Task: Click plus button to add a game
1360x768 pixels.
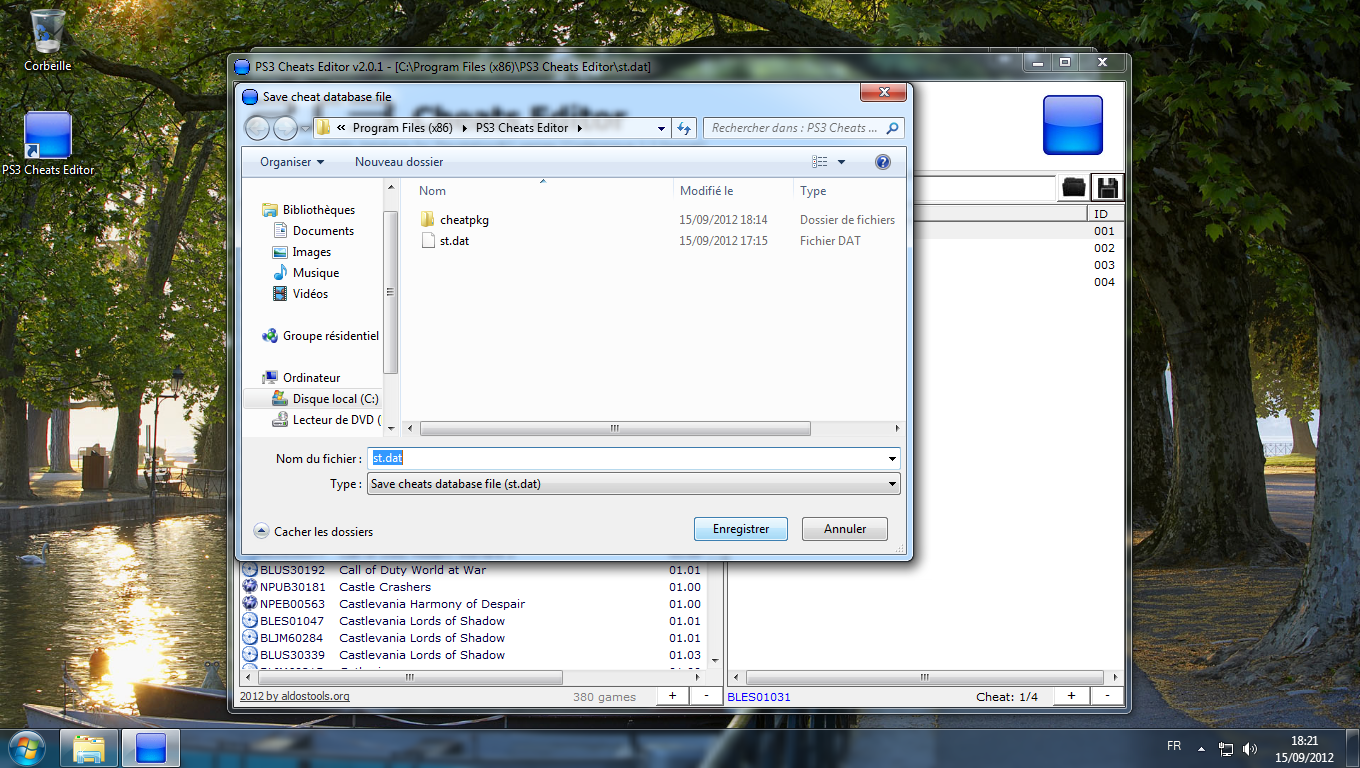Action: click(x=672, y=696)
